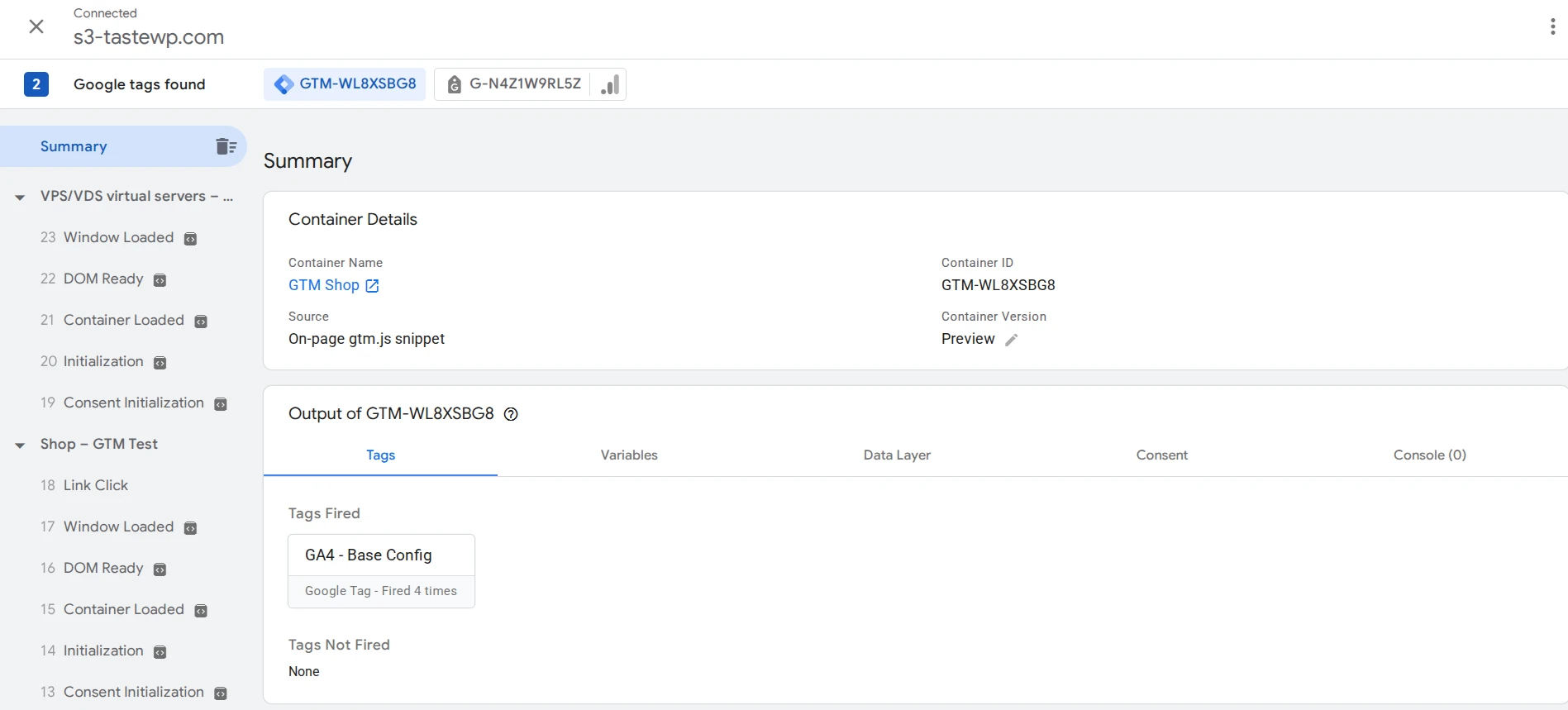Viewport: 1568px width, 710px height.
Task: Select event 22 DOM Ready
Action: tap(92, 279)
